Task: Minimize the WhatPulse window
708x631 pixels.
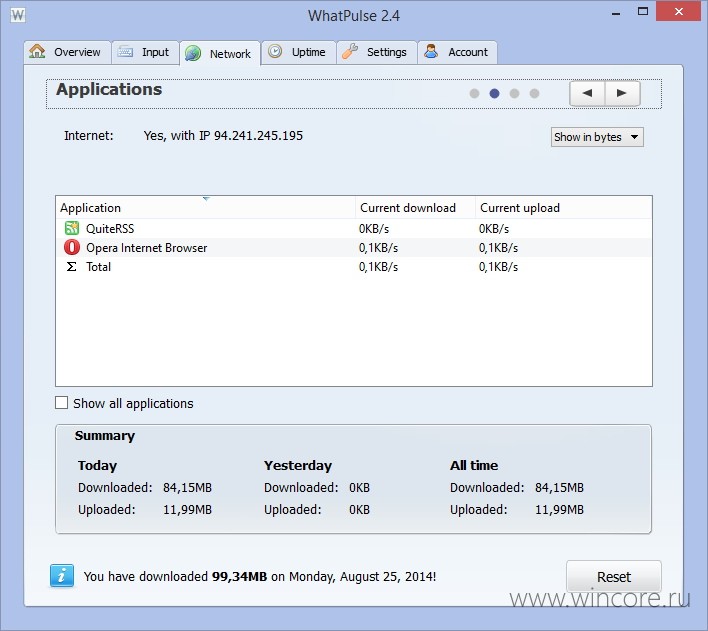Action: [x=616, y=13]
